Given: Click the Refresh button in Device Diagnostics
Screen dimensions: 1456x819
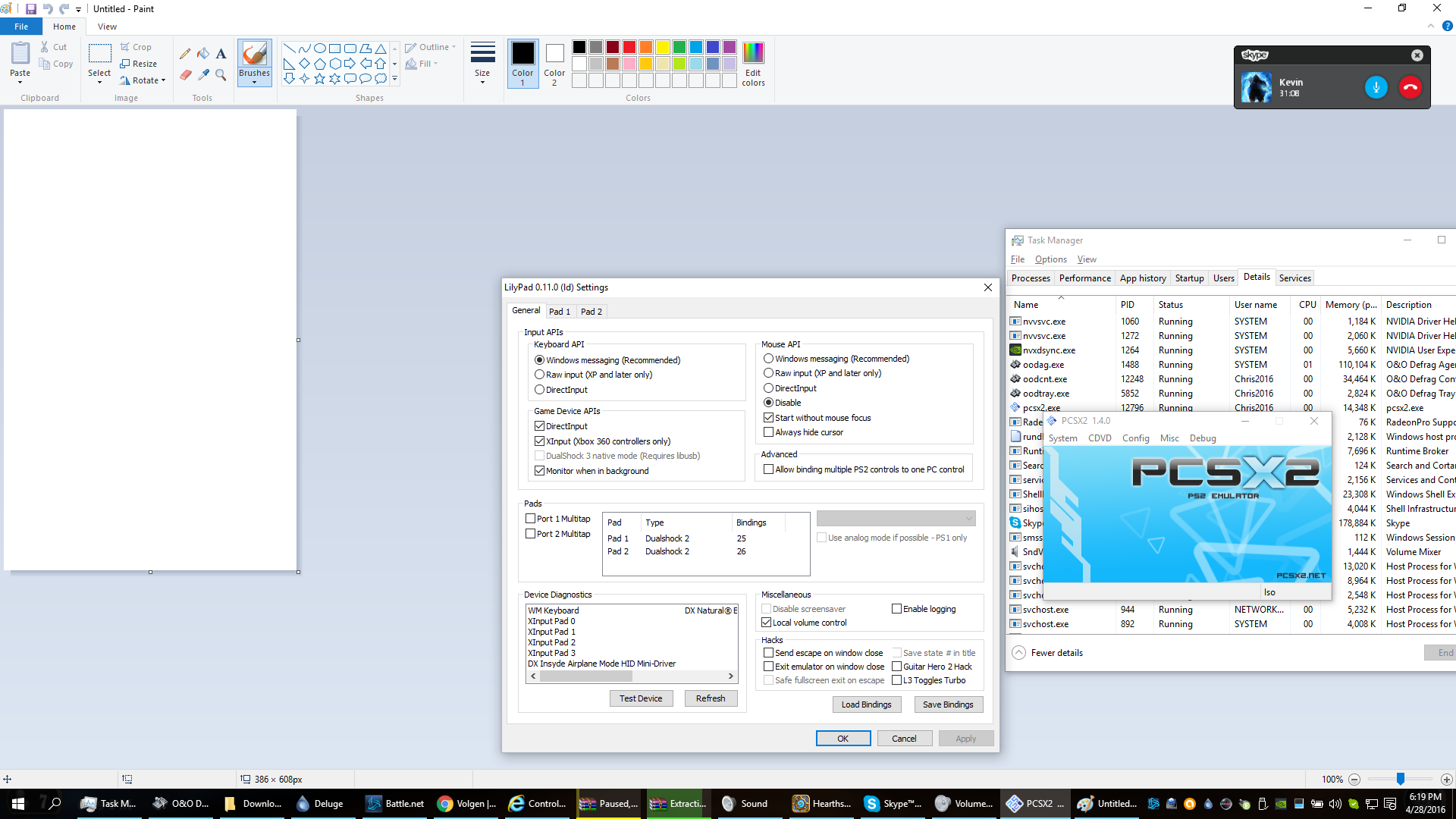Looking at the screenshot, I should 711,698.
